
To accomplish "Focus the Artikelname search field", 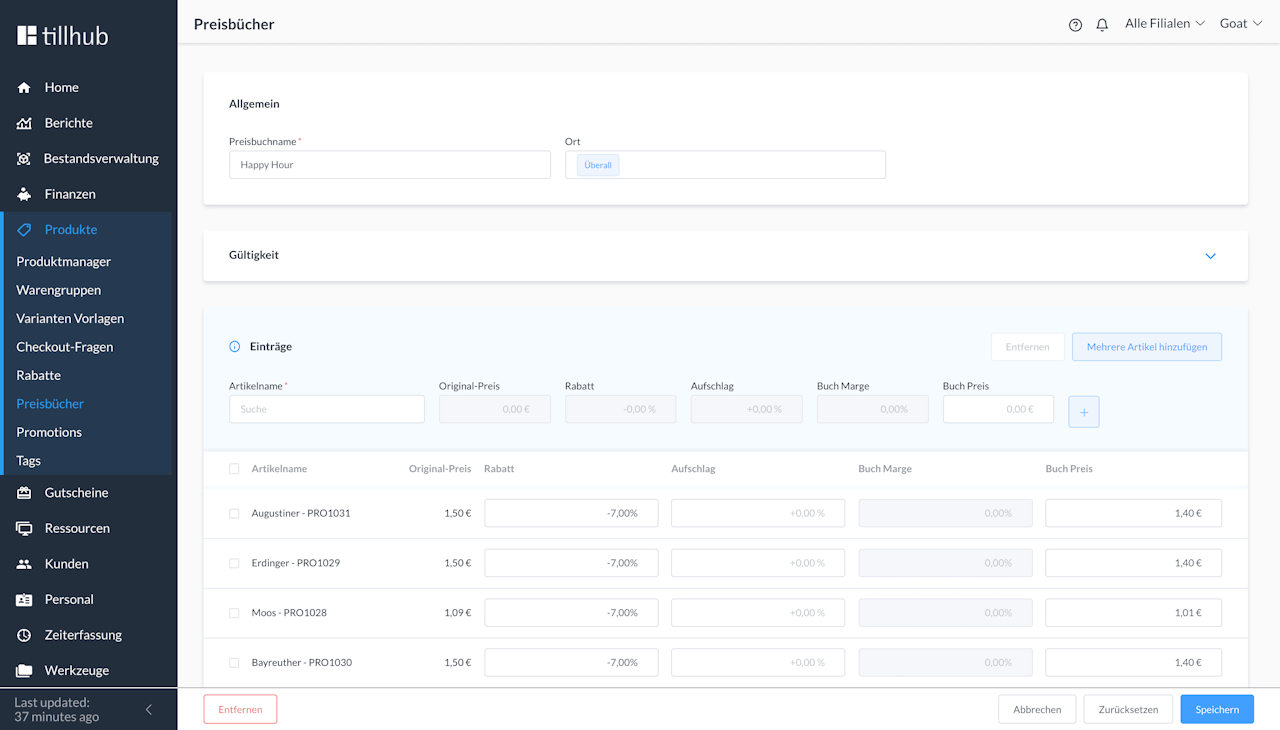I will click(326, 409).
